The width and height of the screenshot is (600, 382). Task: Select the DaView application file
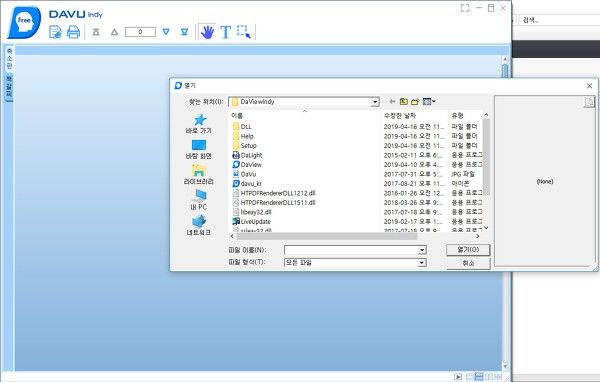[x=247, y=165]
